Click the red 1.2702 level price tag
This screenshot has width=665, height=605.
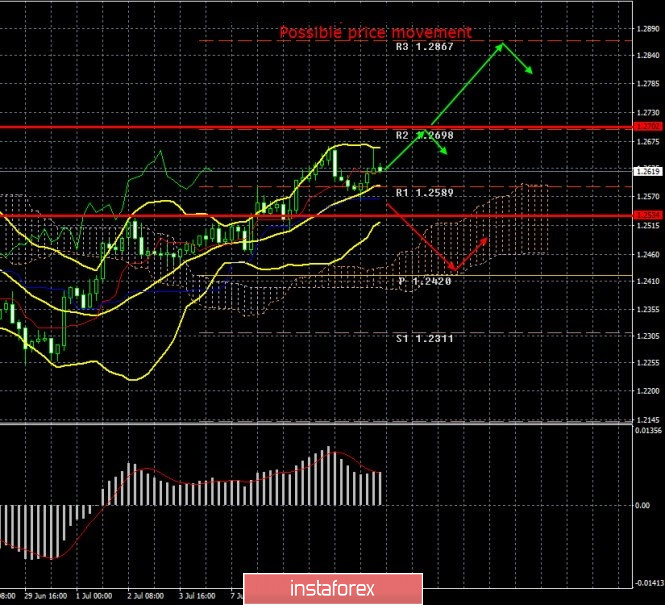pos(648,126)
